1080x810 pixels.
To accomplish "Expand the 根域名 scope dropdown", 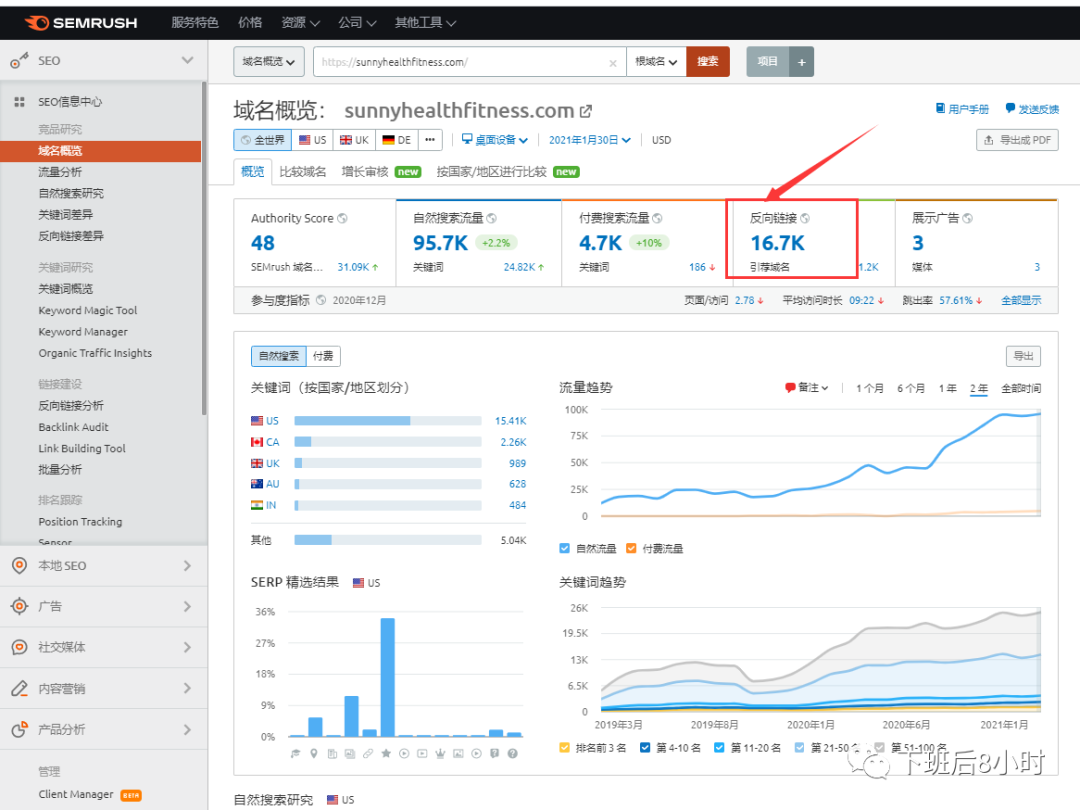I will click(656, 62).
